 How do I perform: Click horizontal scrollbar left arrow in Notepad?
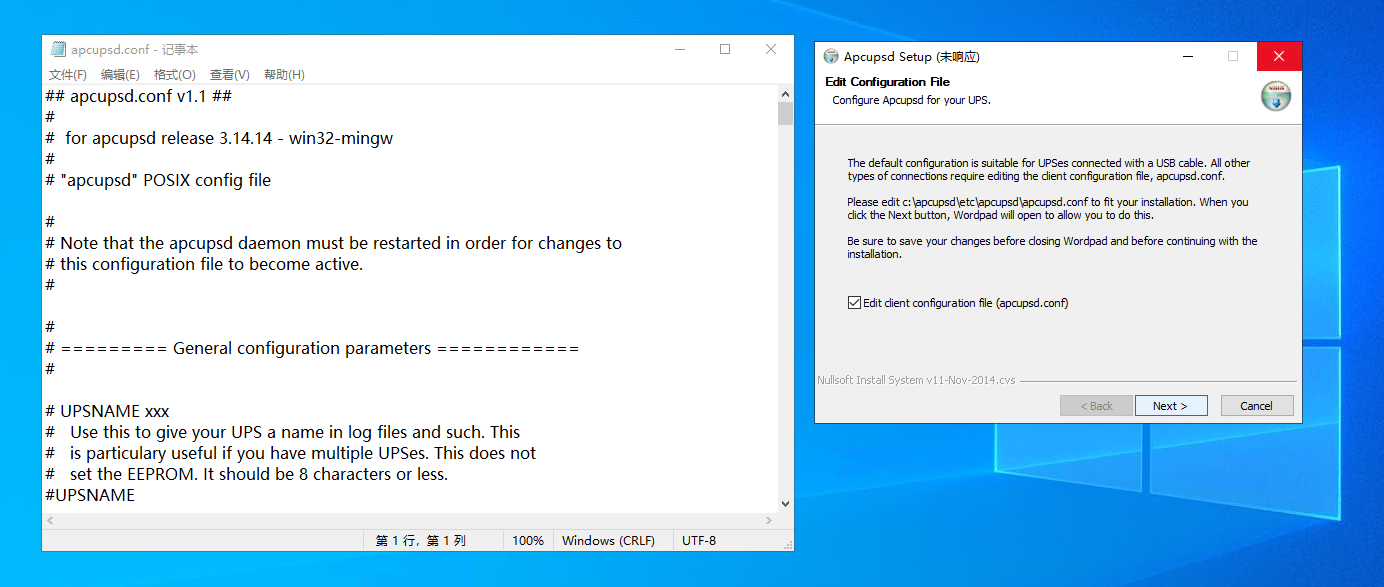pyautogui.click(x=50, y=521)
